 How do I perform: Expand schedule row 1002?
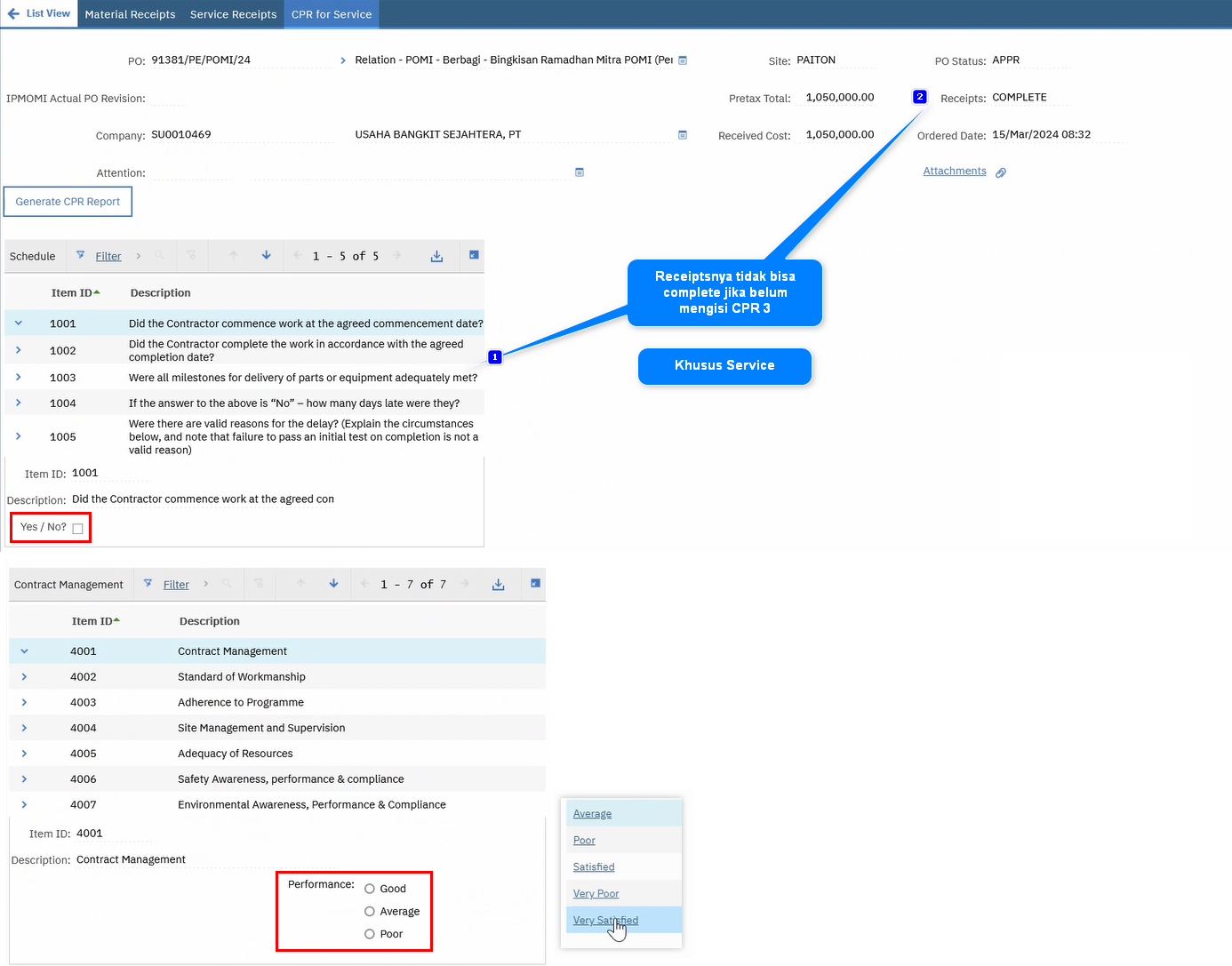(x=19, y=350)
